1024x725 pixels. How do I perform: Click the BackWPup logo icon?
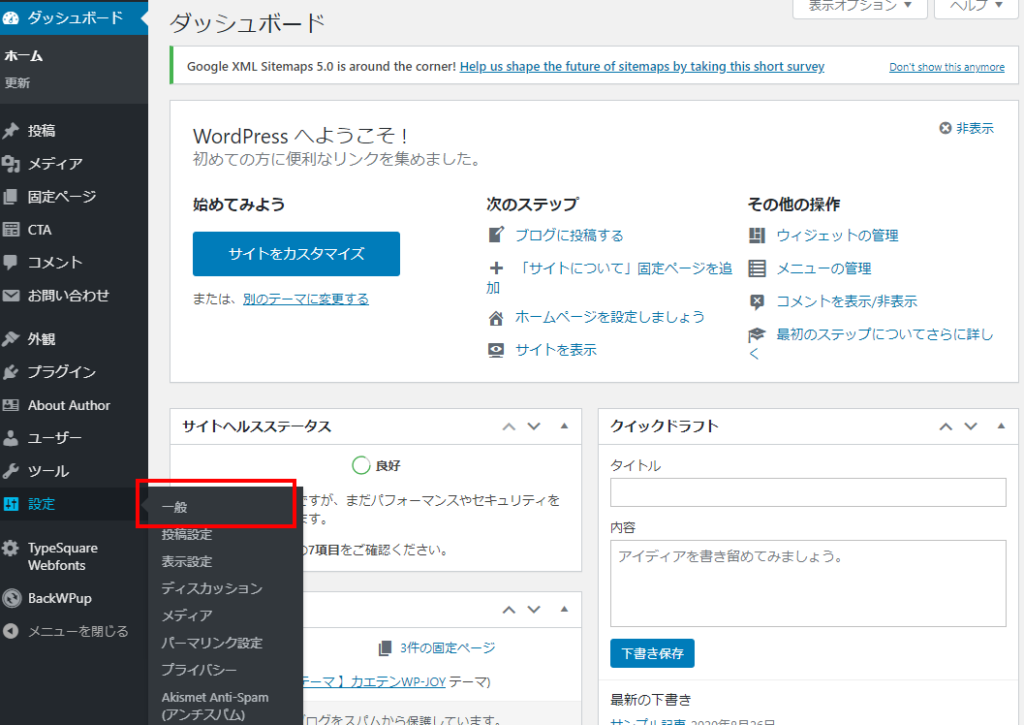(11, 598)
